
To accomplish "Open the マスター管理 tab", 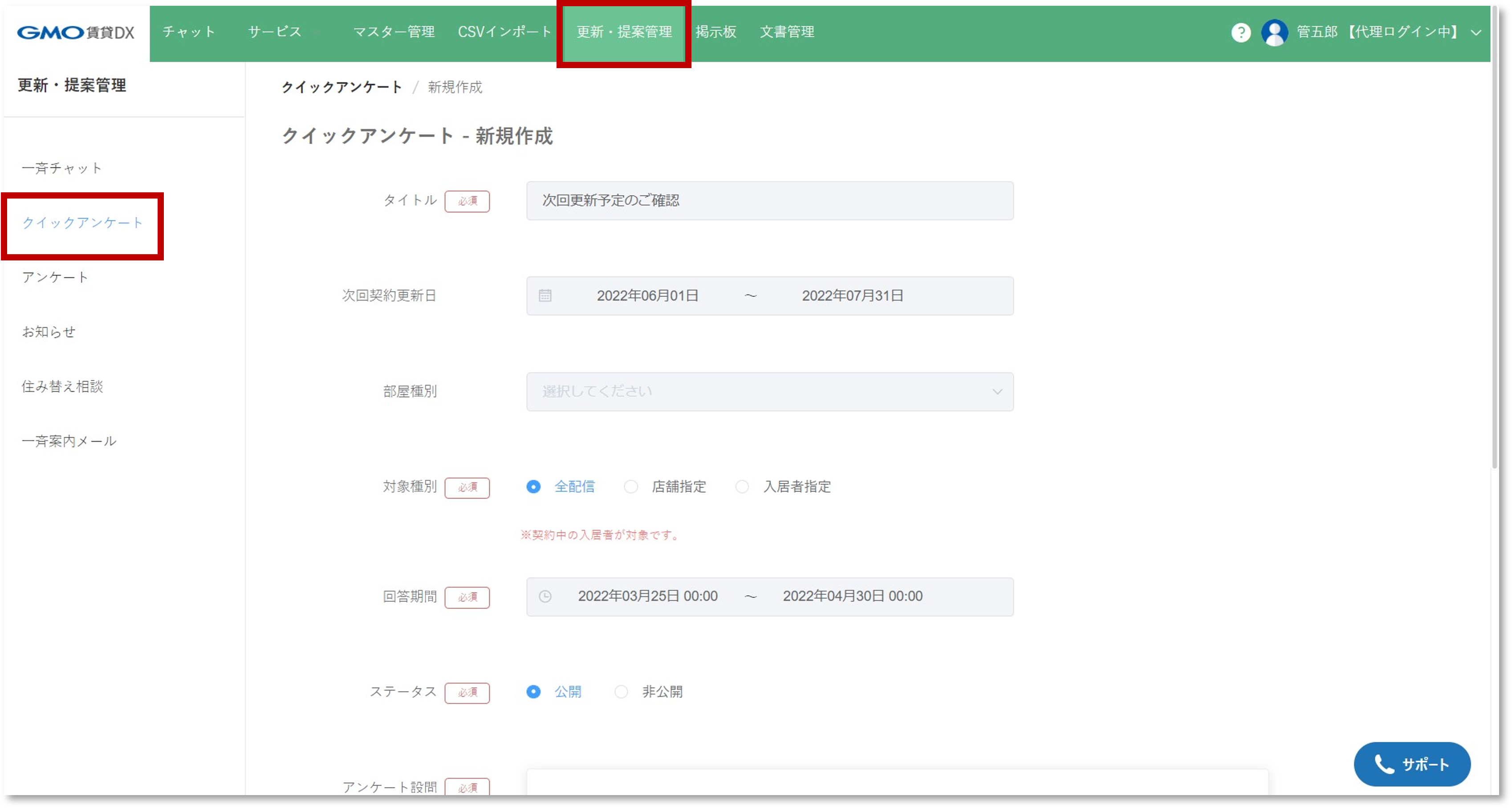I will pyautogui.click(x=394, y=32).
